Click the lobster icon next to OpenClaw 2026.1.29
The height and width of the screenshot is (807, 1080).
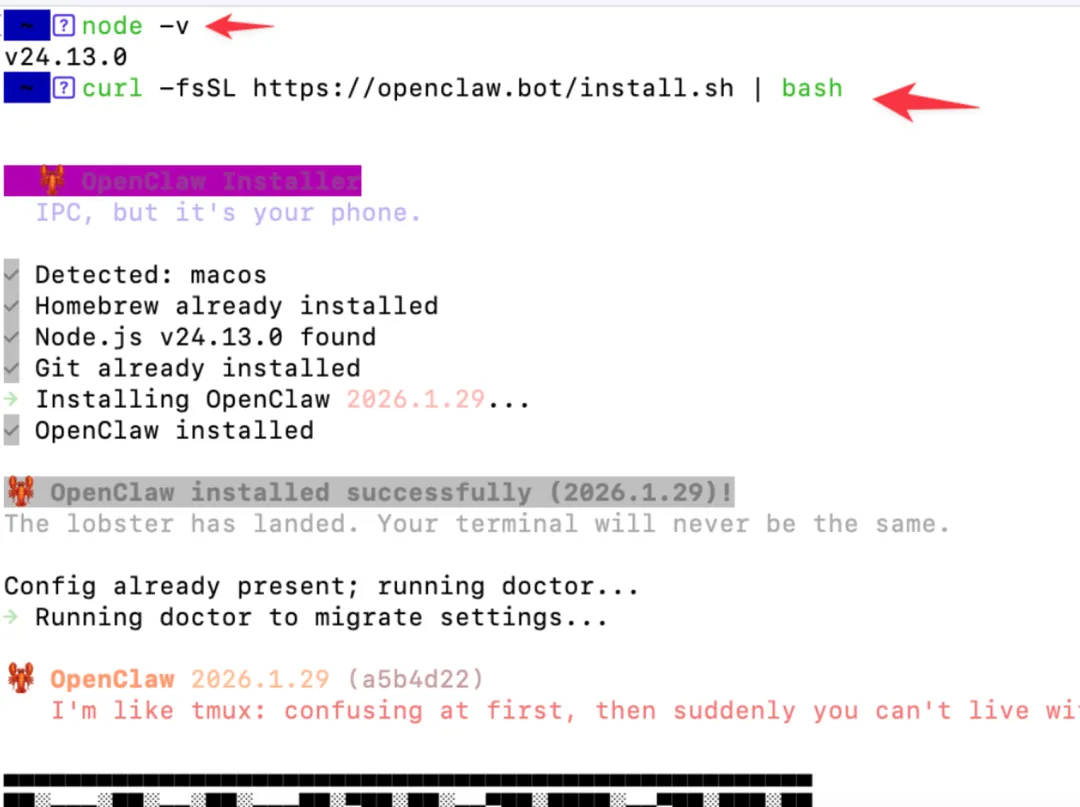21,678
